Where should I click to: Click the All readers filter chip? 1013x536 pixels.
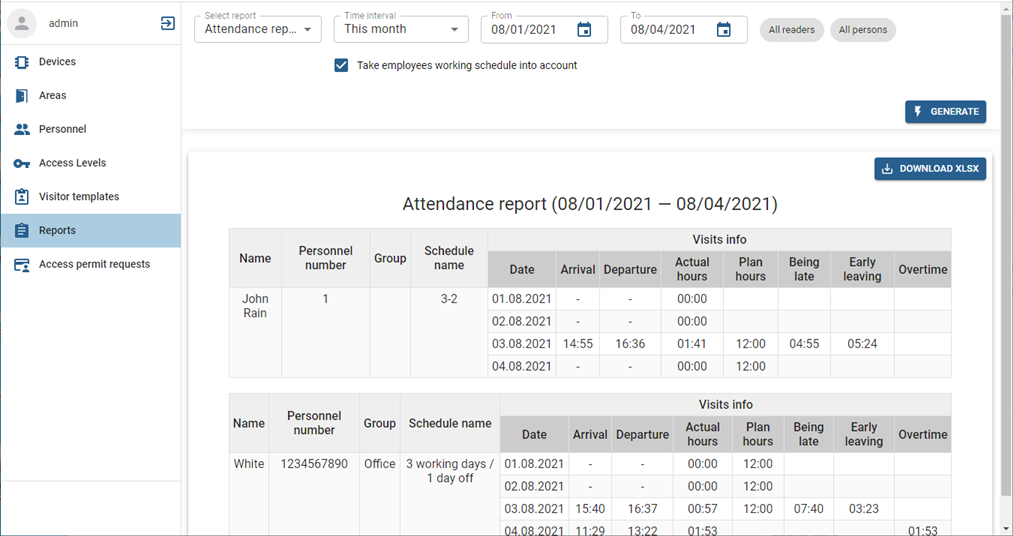coord(792,30)
